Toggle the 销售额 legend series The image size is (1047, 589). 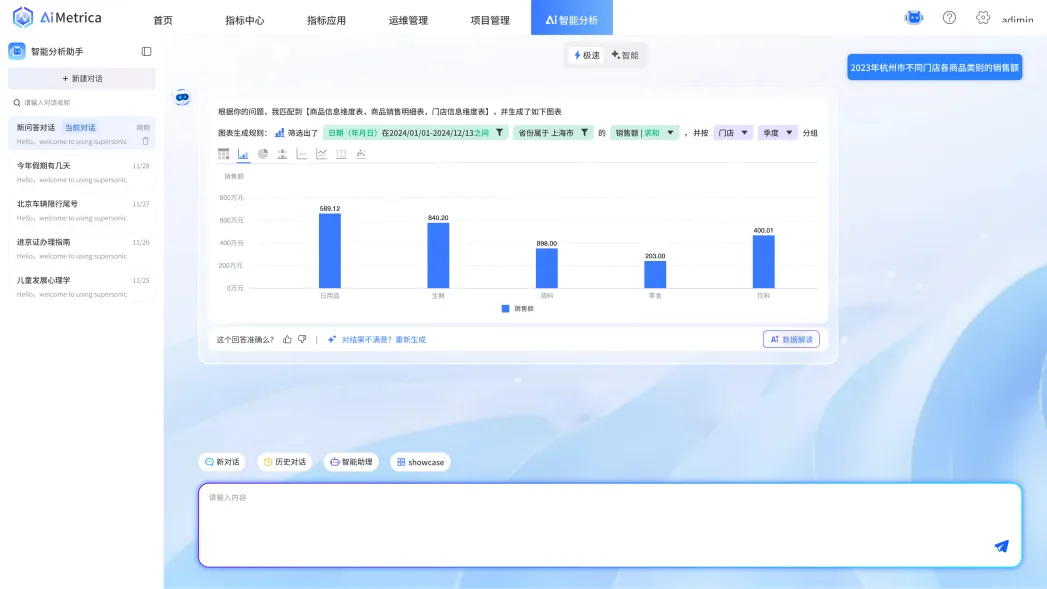(518, 309)
